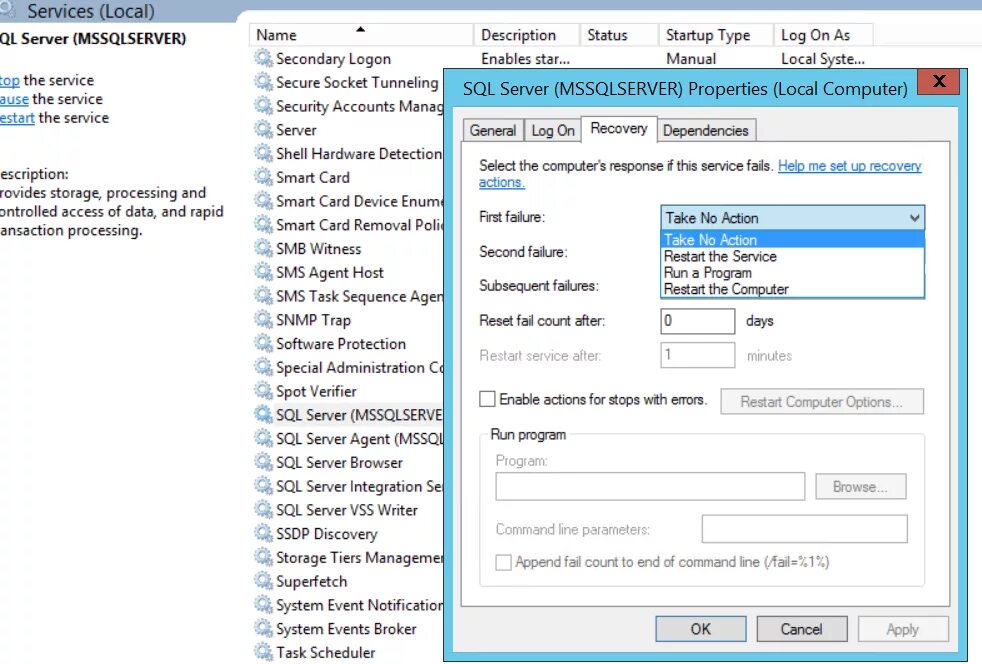Click the gear icon beside SQL Server Browser
The image size is (982, 664).
tap(263, 462)
